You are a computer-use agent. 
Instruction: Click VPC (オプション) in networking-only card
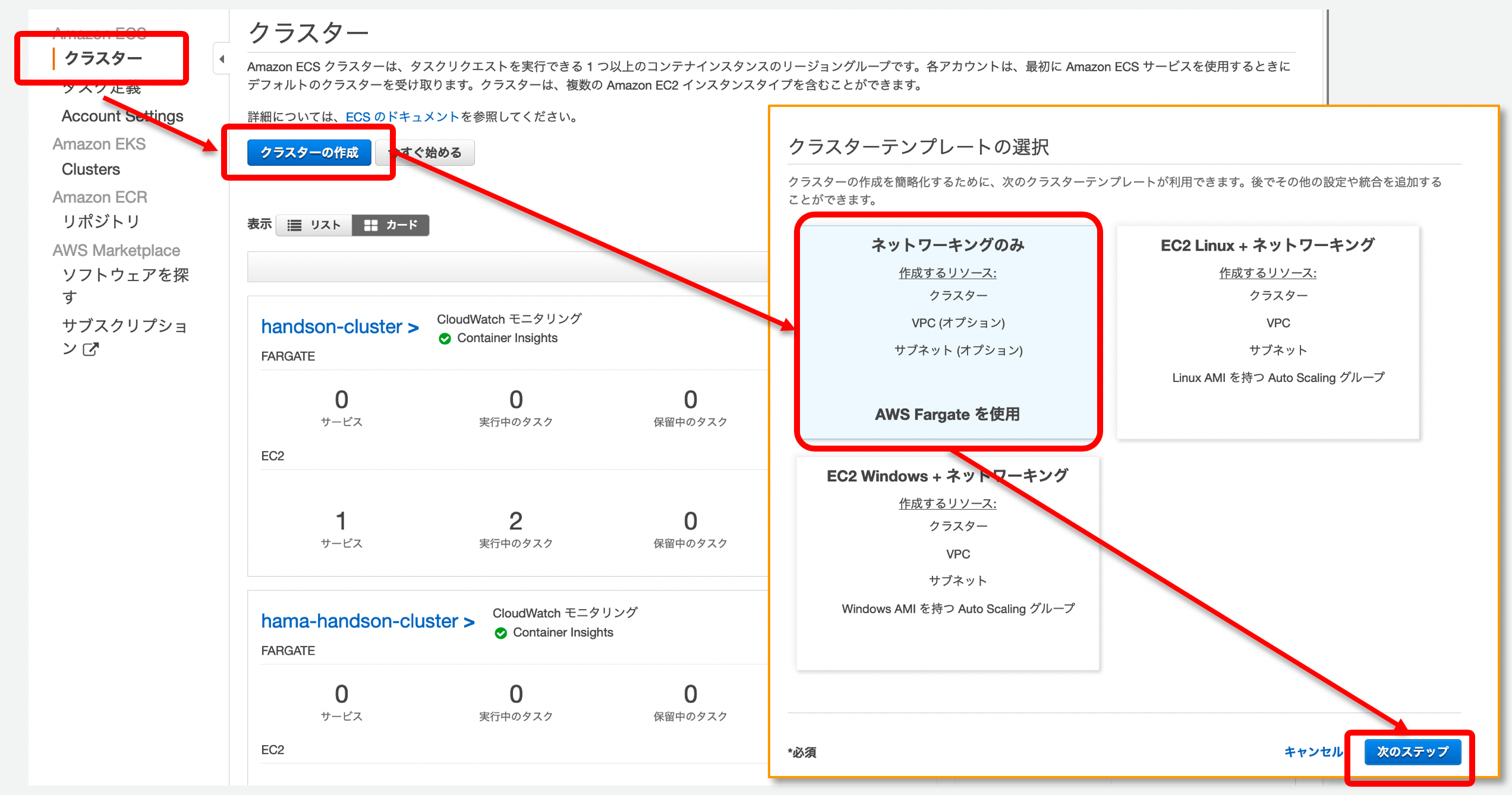tap(958, 323)
